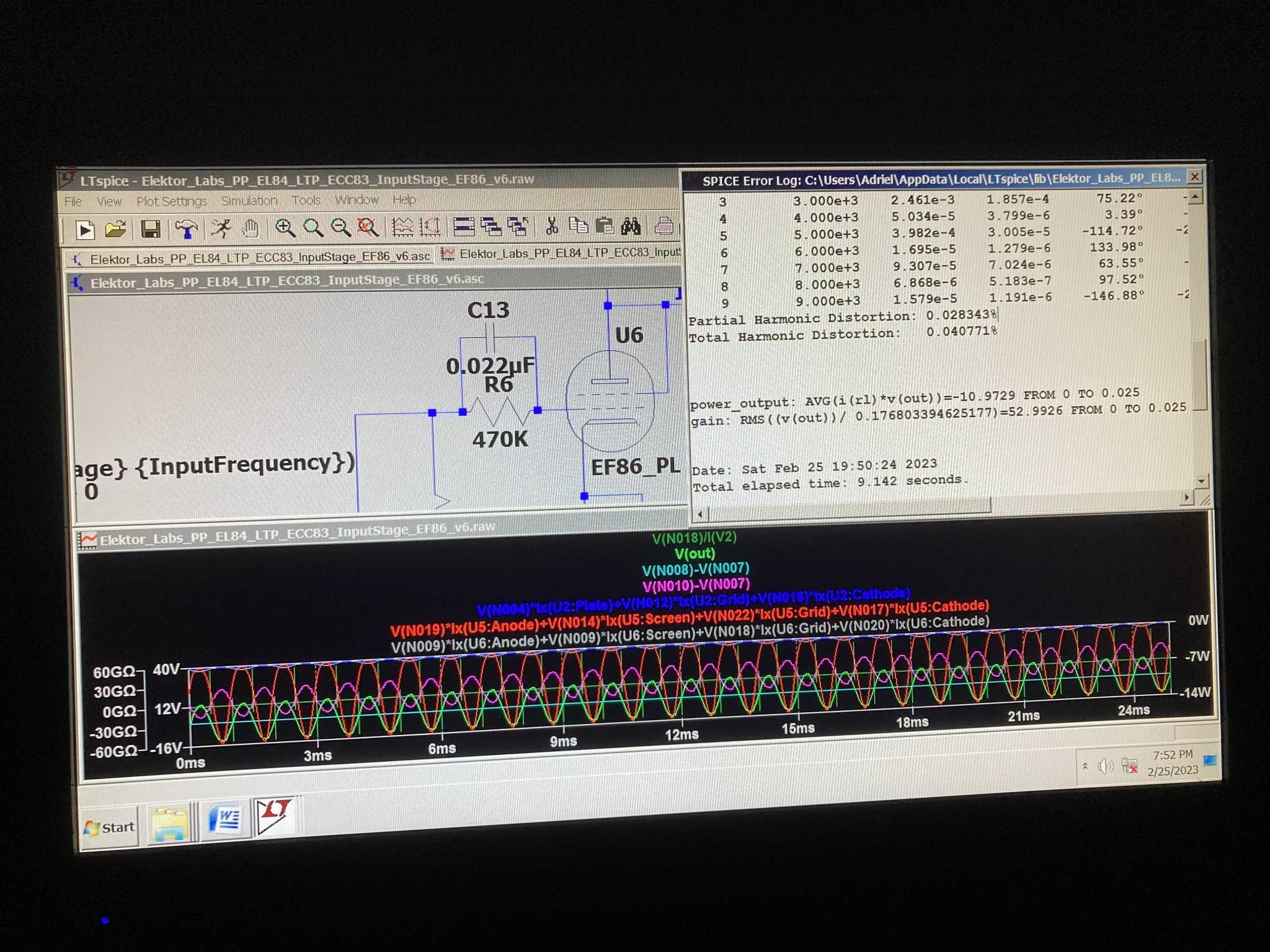Viewport: 1270px width, 952px height.
Task: Click the gray U6 power expression trace label
Action: point(690,633)
